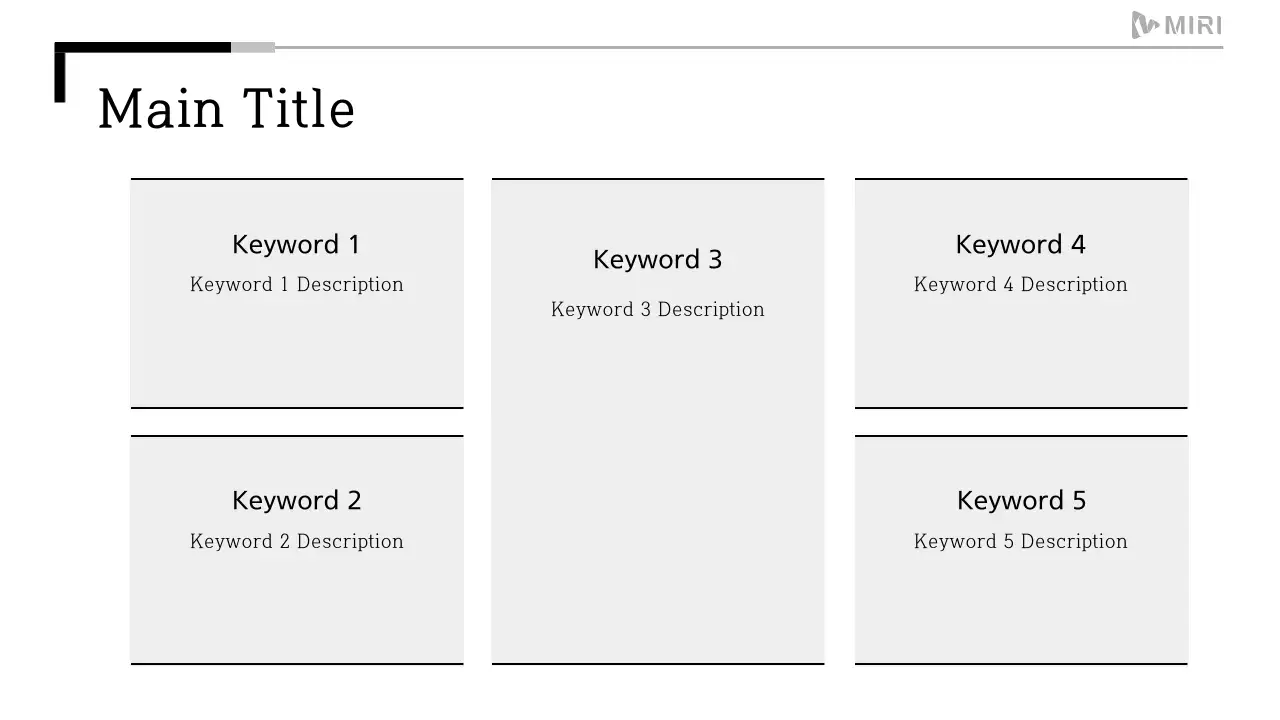The image size is (1280, 720).
Task: Select the Keyword 5 heading
Action: (1021, 501)
